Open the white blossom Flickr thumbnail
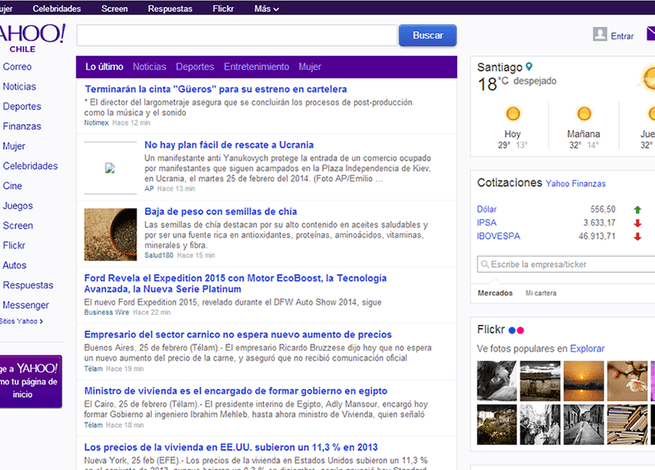 pos(627,381)
